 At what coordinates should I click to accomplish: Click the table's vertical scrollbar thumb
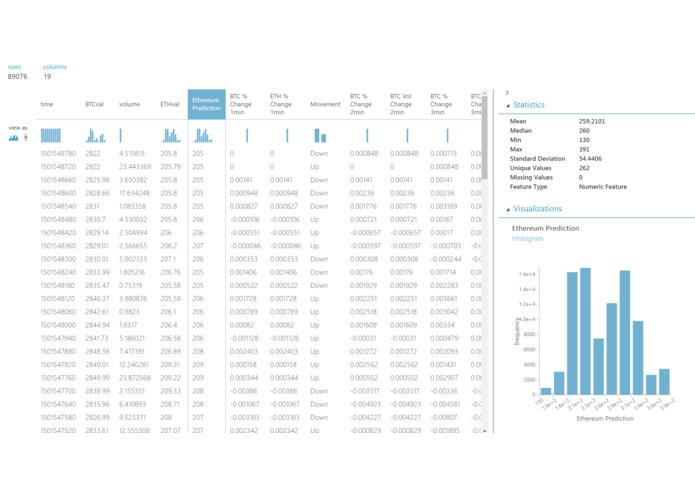(484, 137)
